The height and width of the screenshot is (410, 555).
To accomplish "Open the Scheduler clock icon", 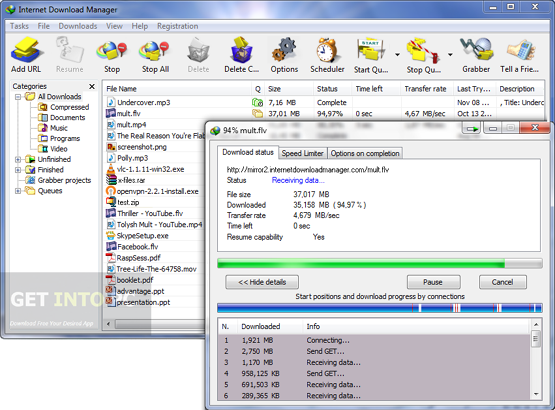I will pyautogui.click(x=327, y=50).
